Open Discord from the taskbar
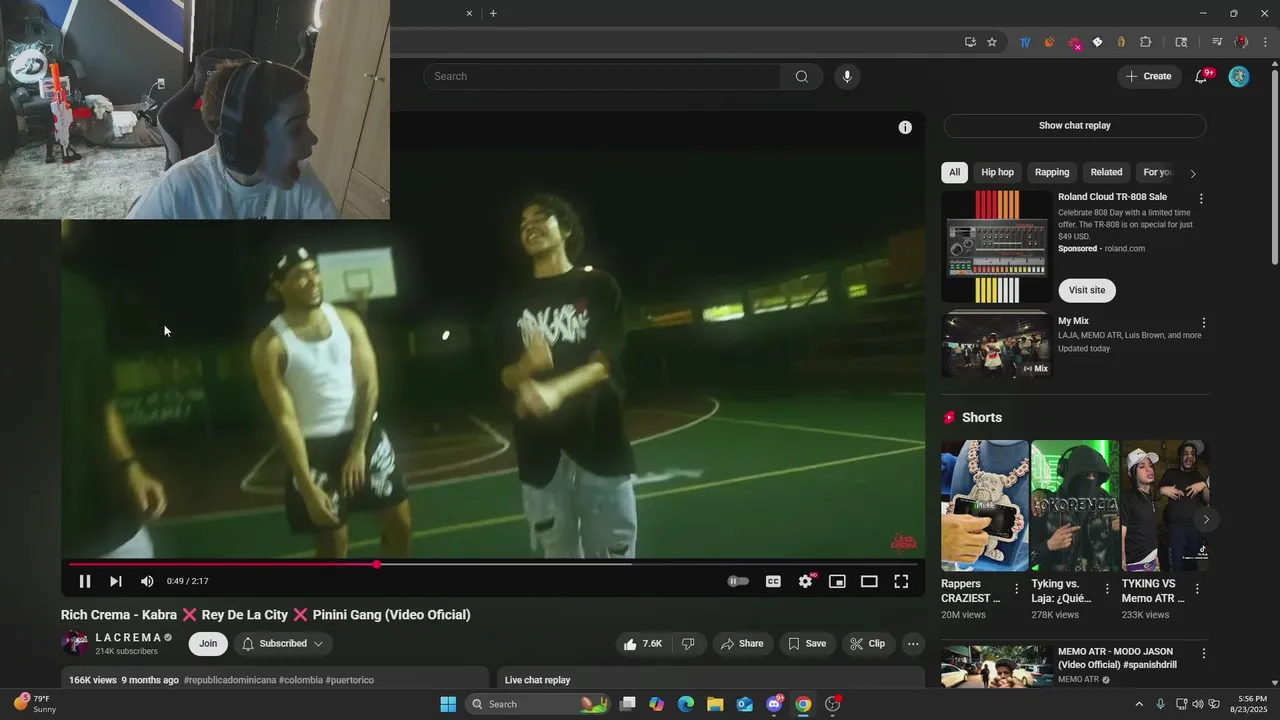 tap(774, 704)
